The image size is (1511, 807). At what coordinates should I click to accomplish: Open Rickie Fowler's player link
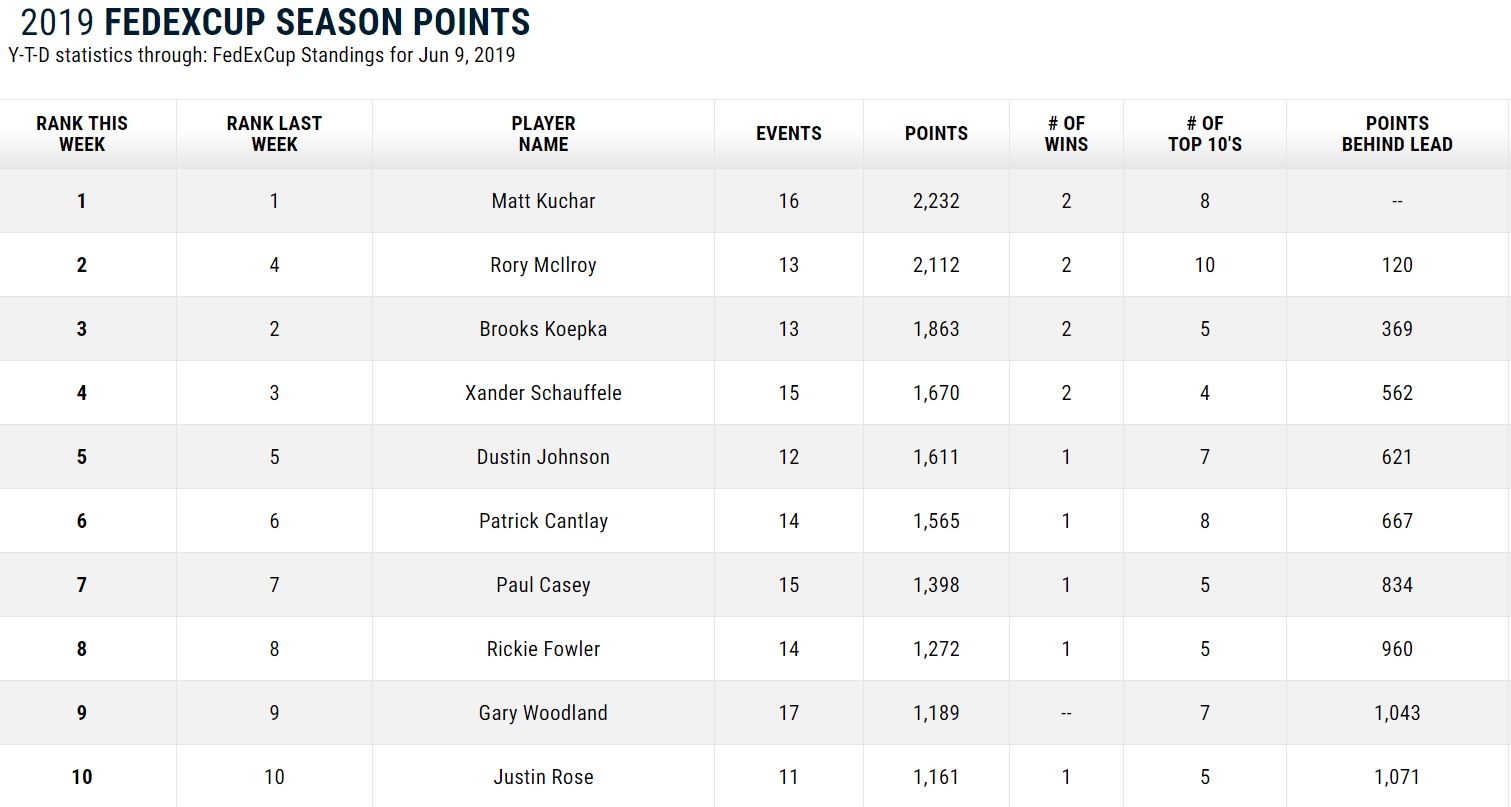[x=543, y=649]
